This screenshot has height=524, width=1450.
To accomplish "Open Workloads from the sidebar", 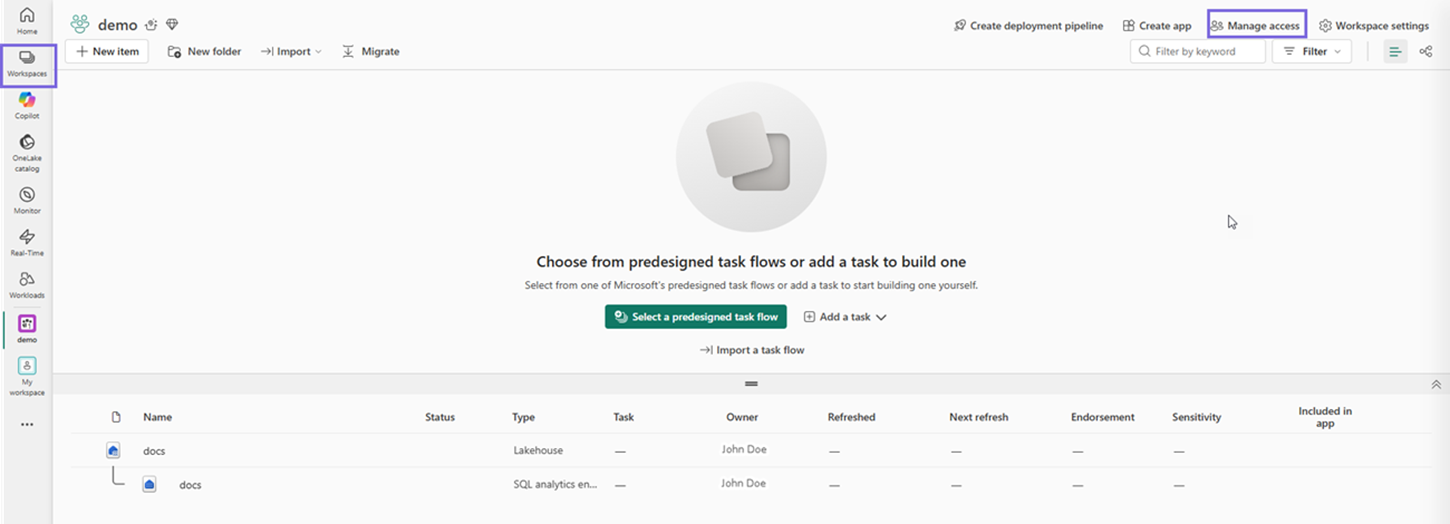I will click(27, 284).
